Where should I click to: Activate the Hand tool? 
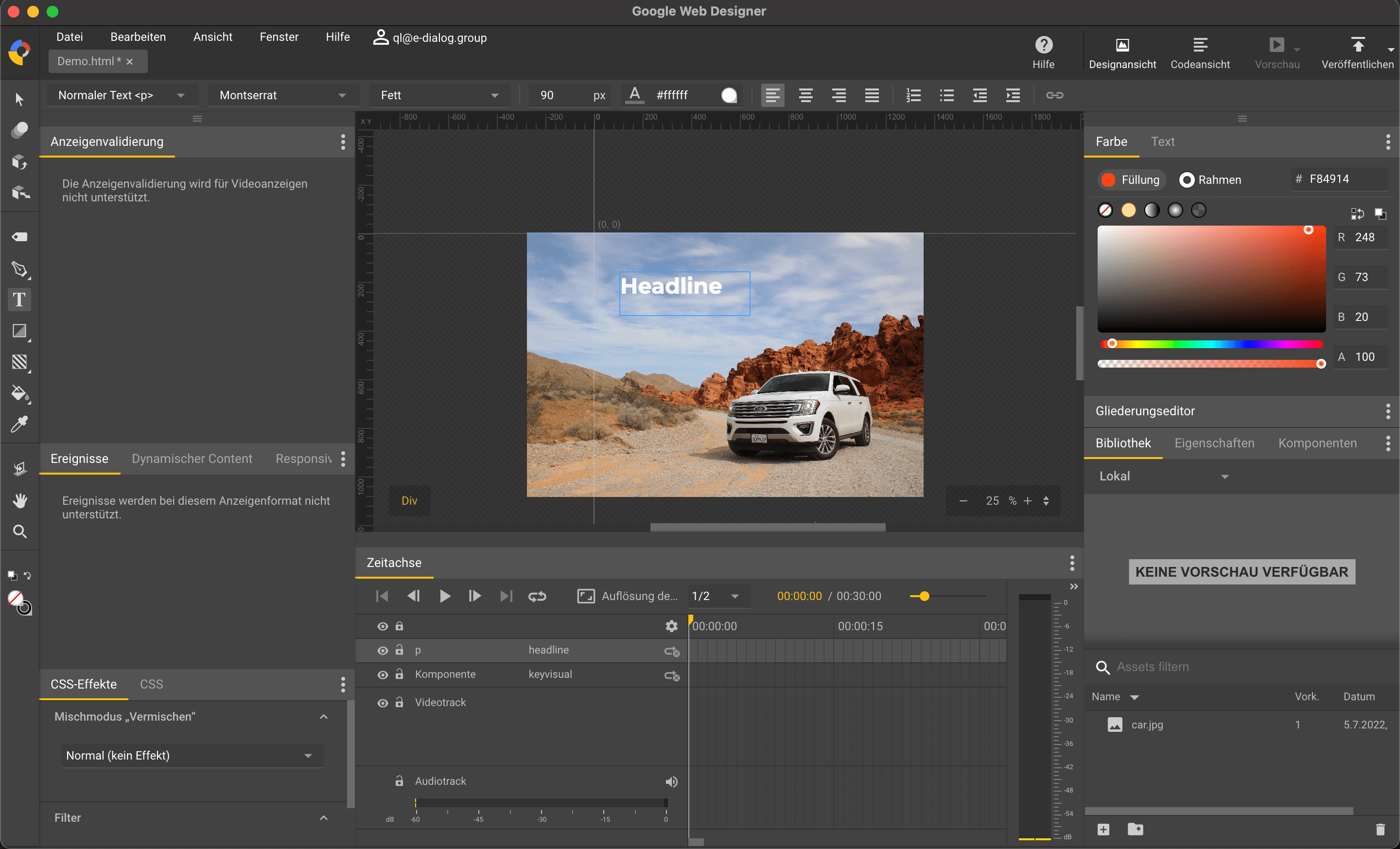[x=19, y=501]
